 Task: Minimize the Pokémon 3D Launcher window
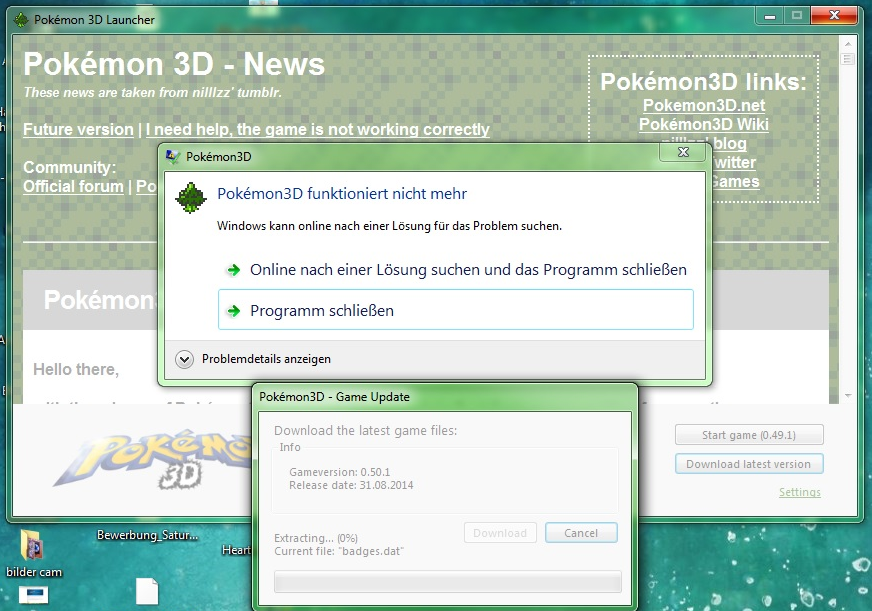click(x=770, y=16)
